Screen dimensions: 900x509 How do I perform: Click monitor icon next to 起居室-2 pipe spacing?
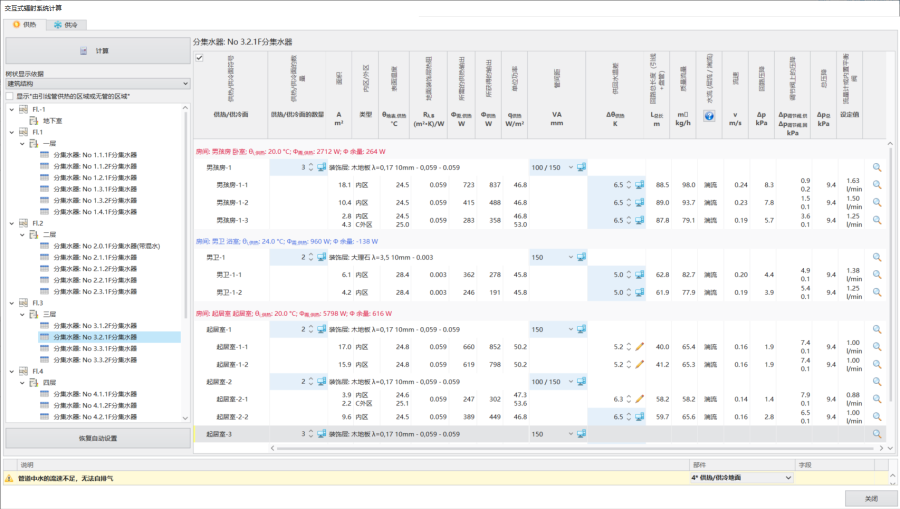click(581, 382)
